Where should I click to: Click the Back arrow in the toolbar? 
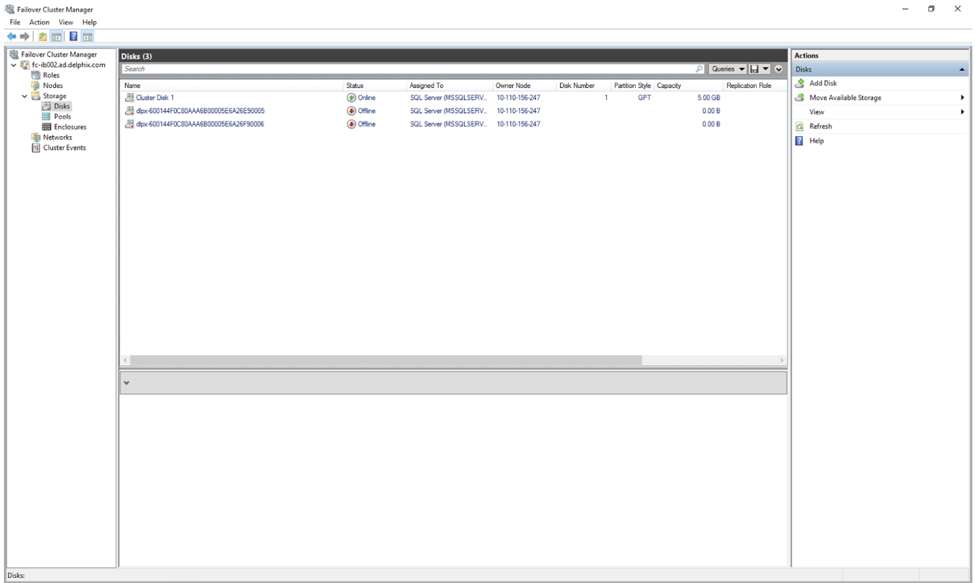(11, 37)
